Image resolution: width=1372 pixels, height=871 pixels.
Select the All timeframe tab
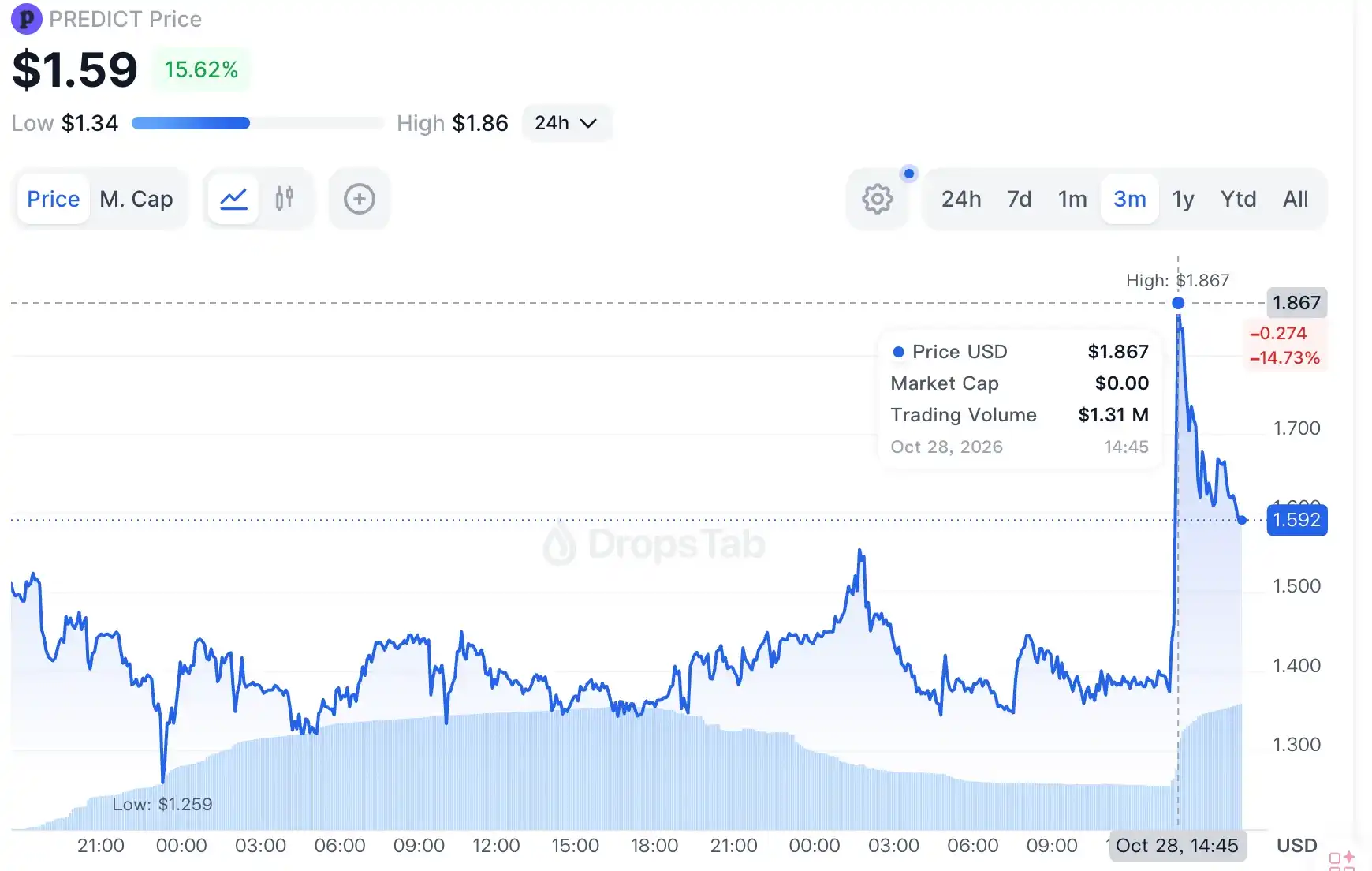pyautogui.click(x=1296, y=199)
